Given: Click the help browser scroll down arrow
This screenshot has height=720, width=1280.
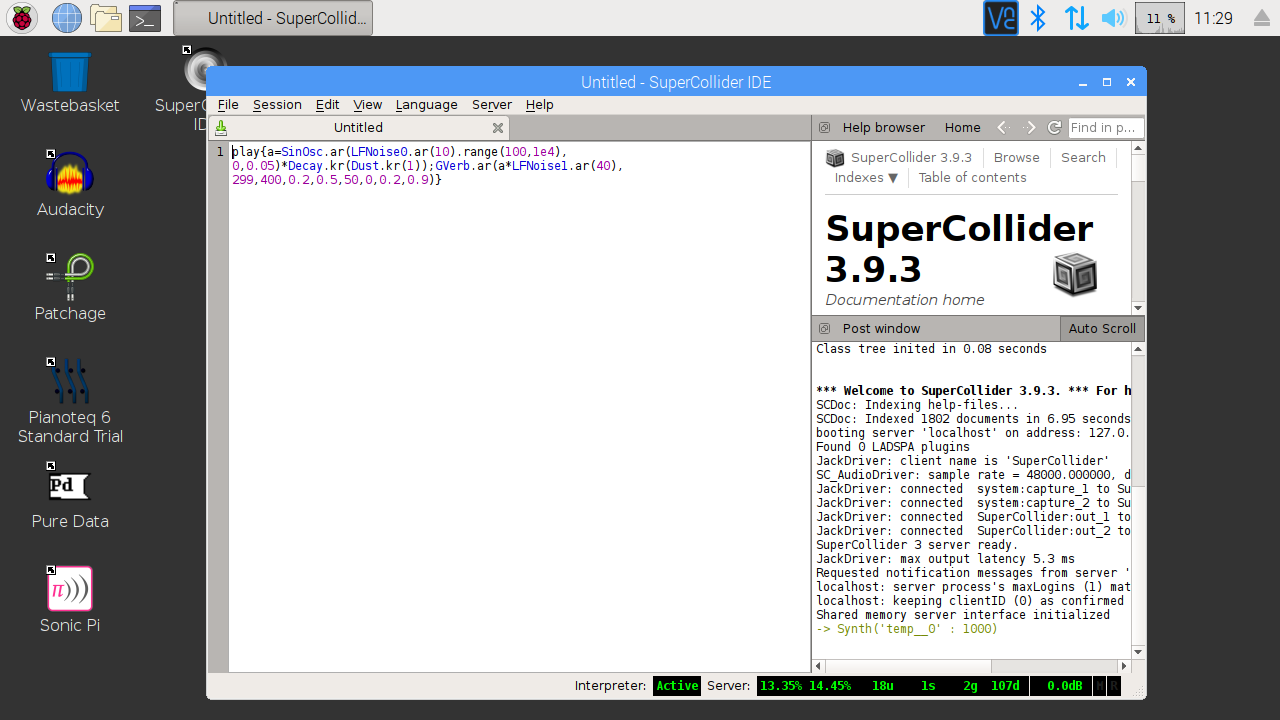Looking at the screenshot, I should [x=1138, y=308].
